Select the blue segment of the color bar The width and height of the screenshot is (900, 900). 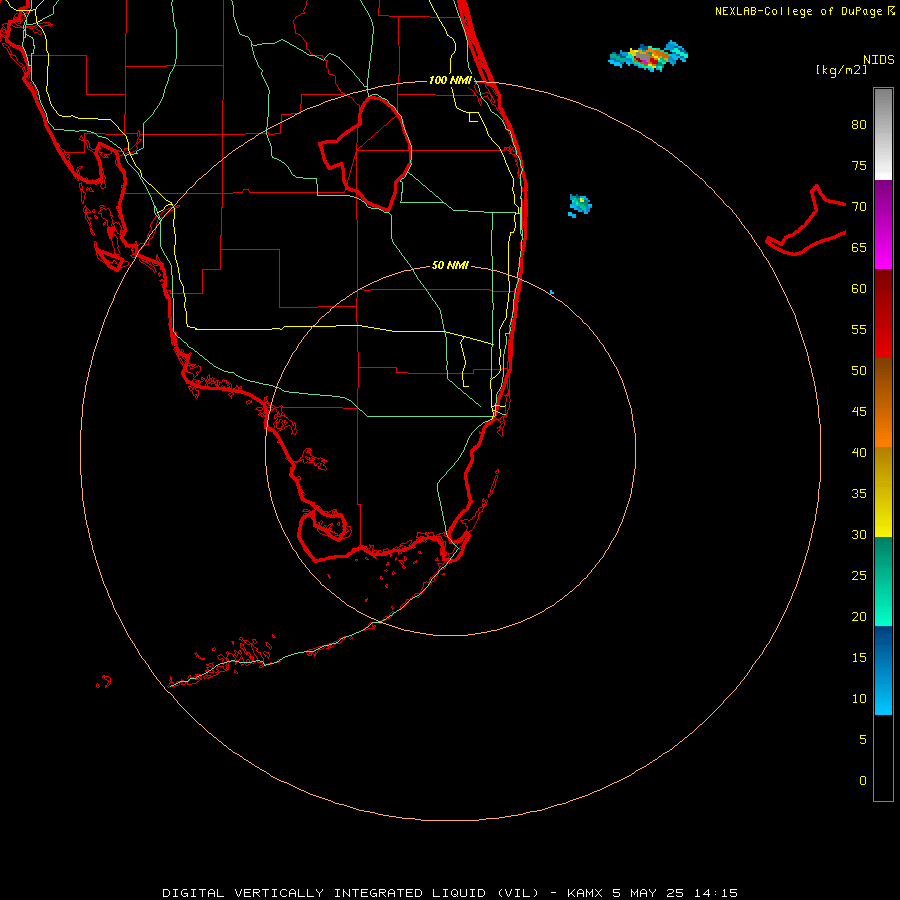883,670
